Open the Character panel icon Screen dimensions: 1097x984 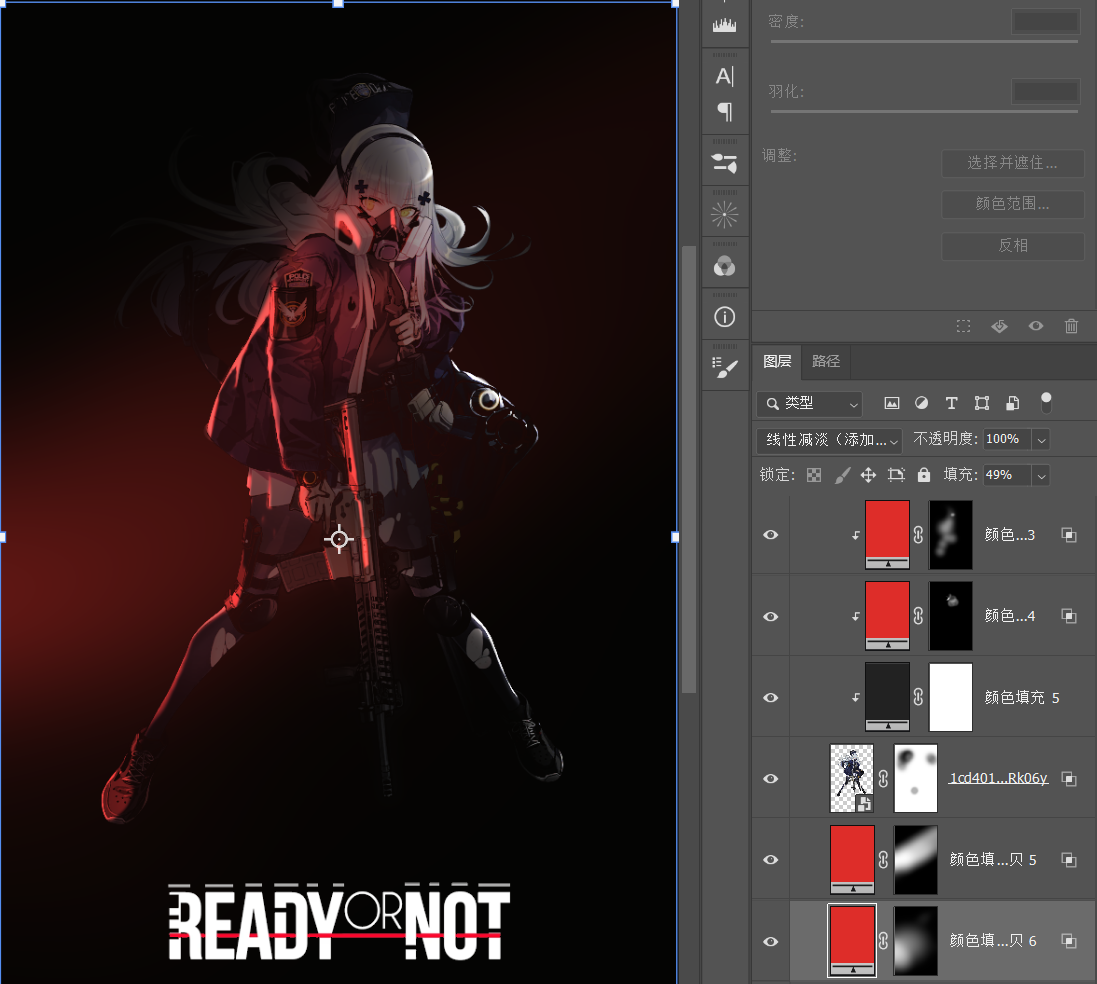pos(725,76)
